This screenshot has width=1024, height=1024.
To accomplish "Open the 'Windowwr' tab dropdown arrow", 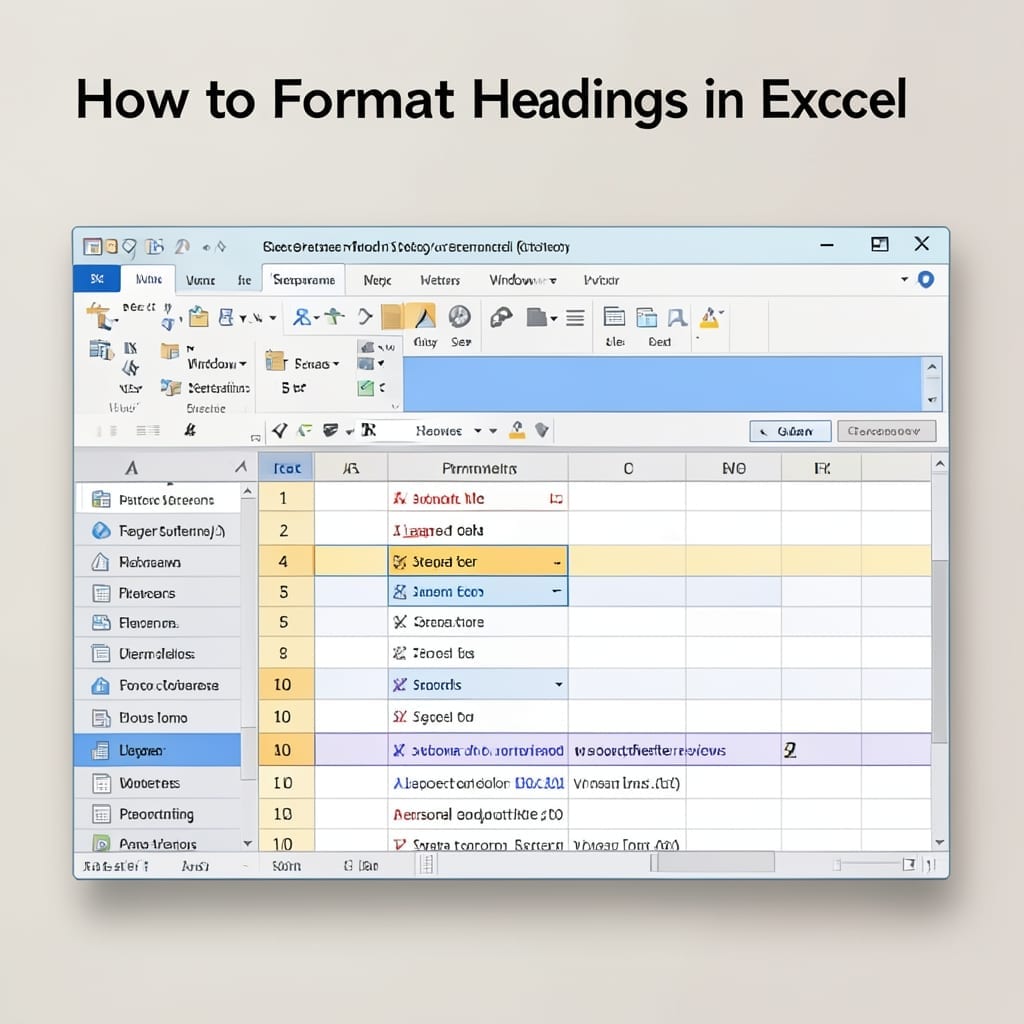I will (553, 281).
